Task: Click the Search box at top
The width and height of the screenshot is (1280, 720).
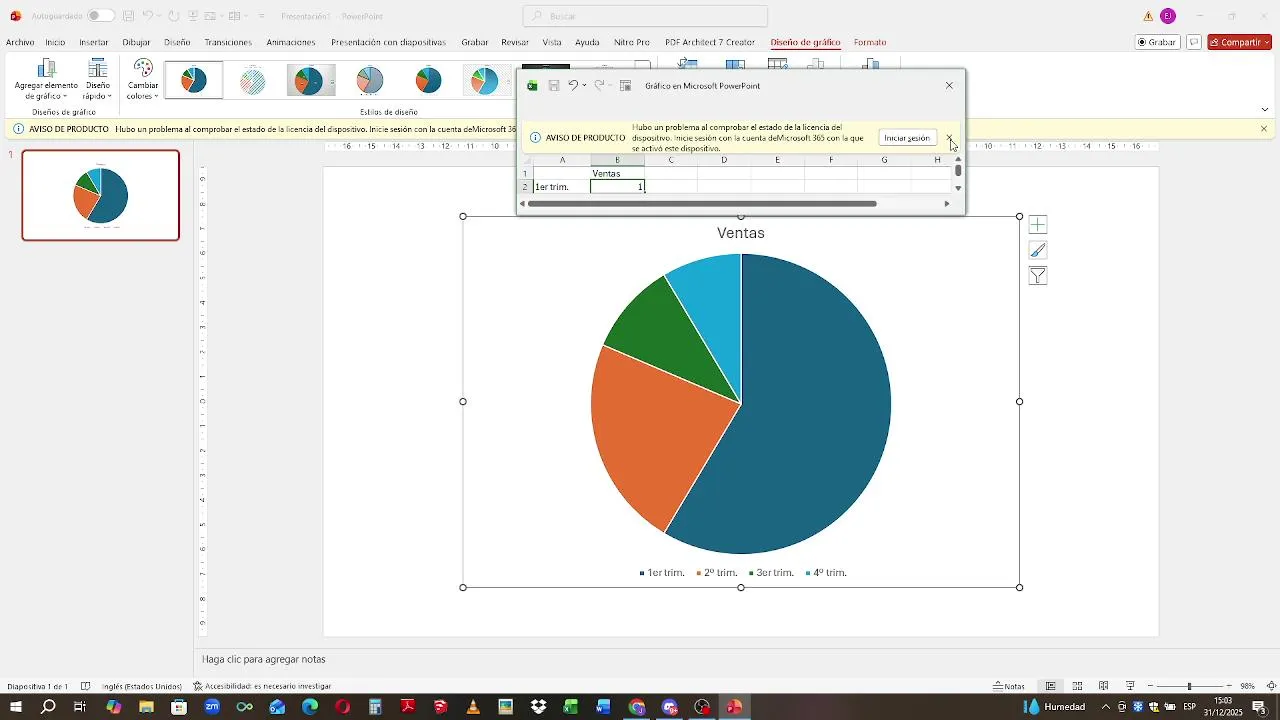Action: tap(645, 16)
